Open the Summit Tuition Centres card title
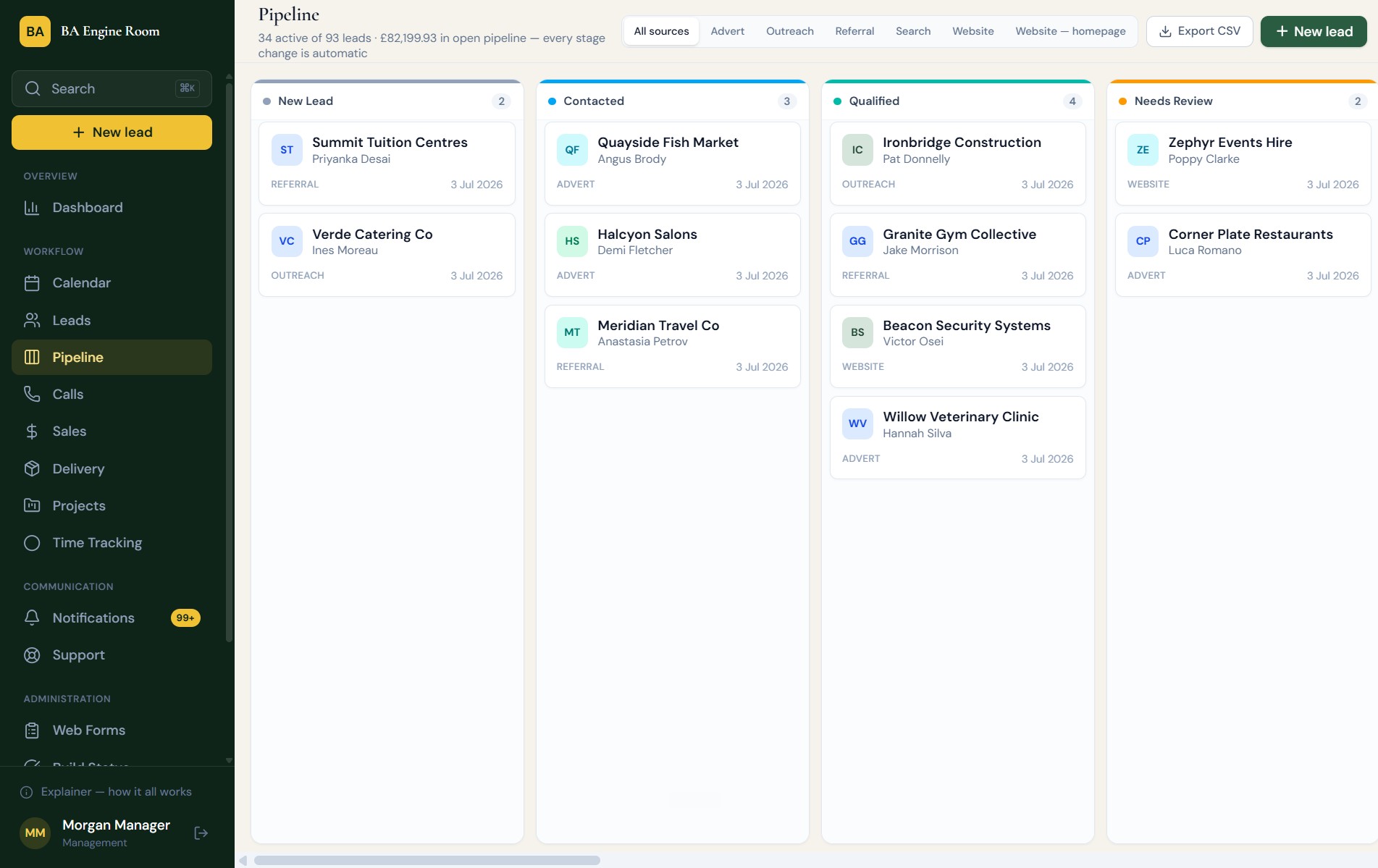The height and width of the screenshot is (868, 1378). coord(390,143)
